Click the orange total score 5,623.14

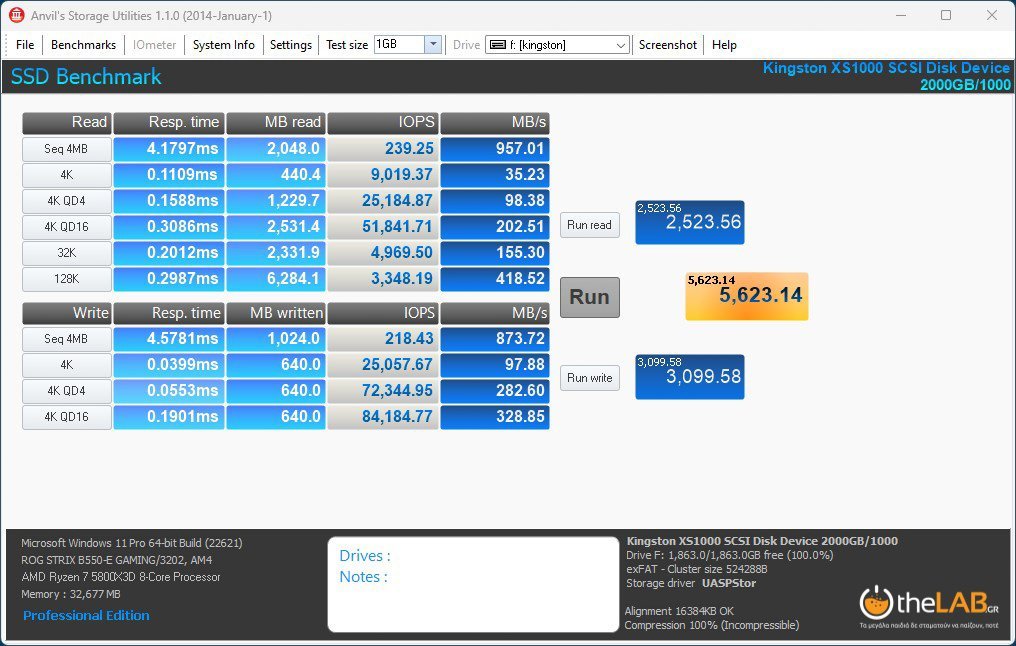point(746,296)
